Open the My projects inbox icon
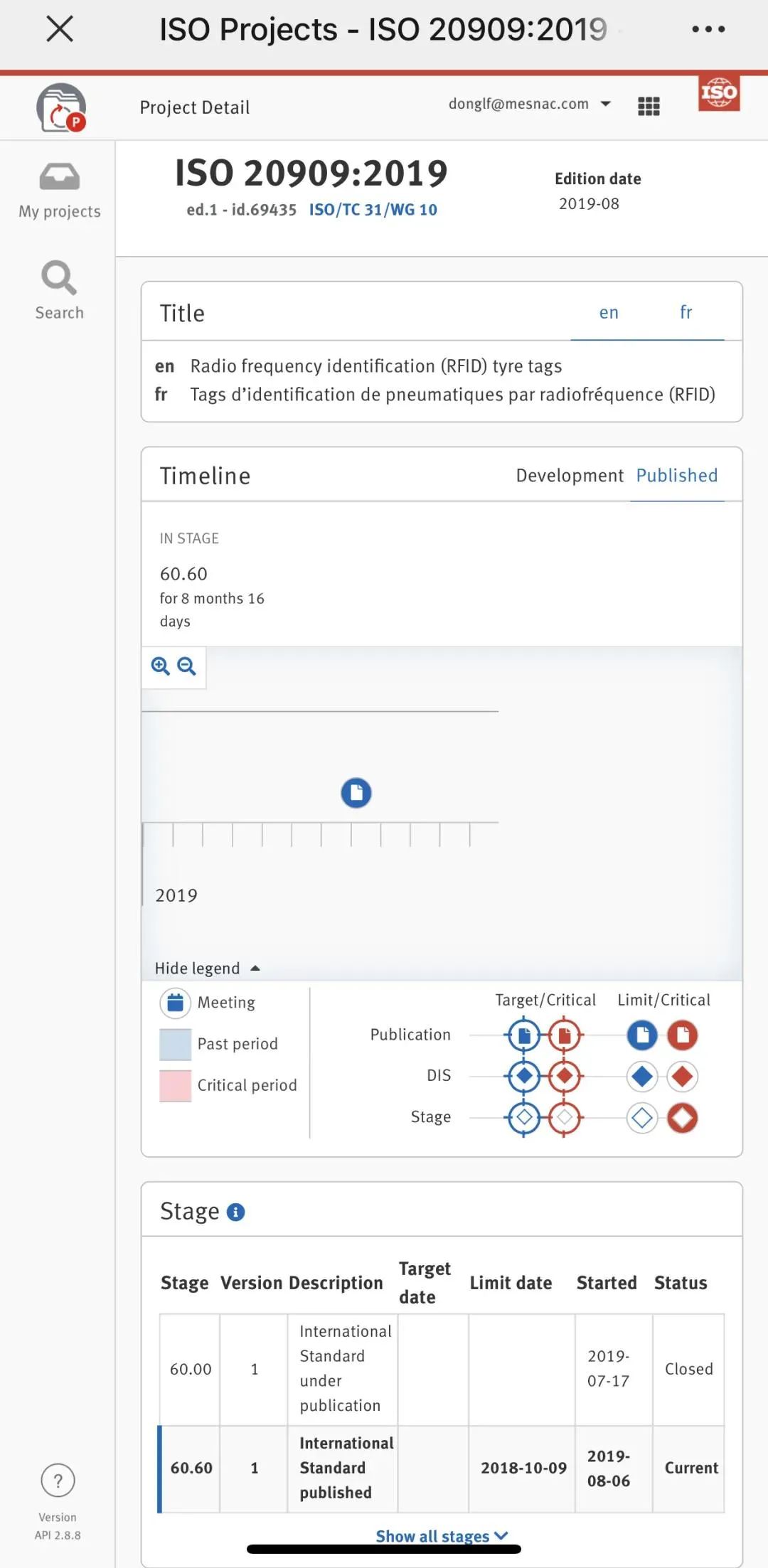Screen dimensions: 768x1568 pyautogui.click(x=59, y=177)
